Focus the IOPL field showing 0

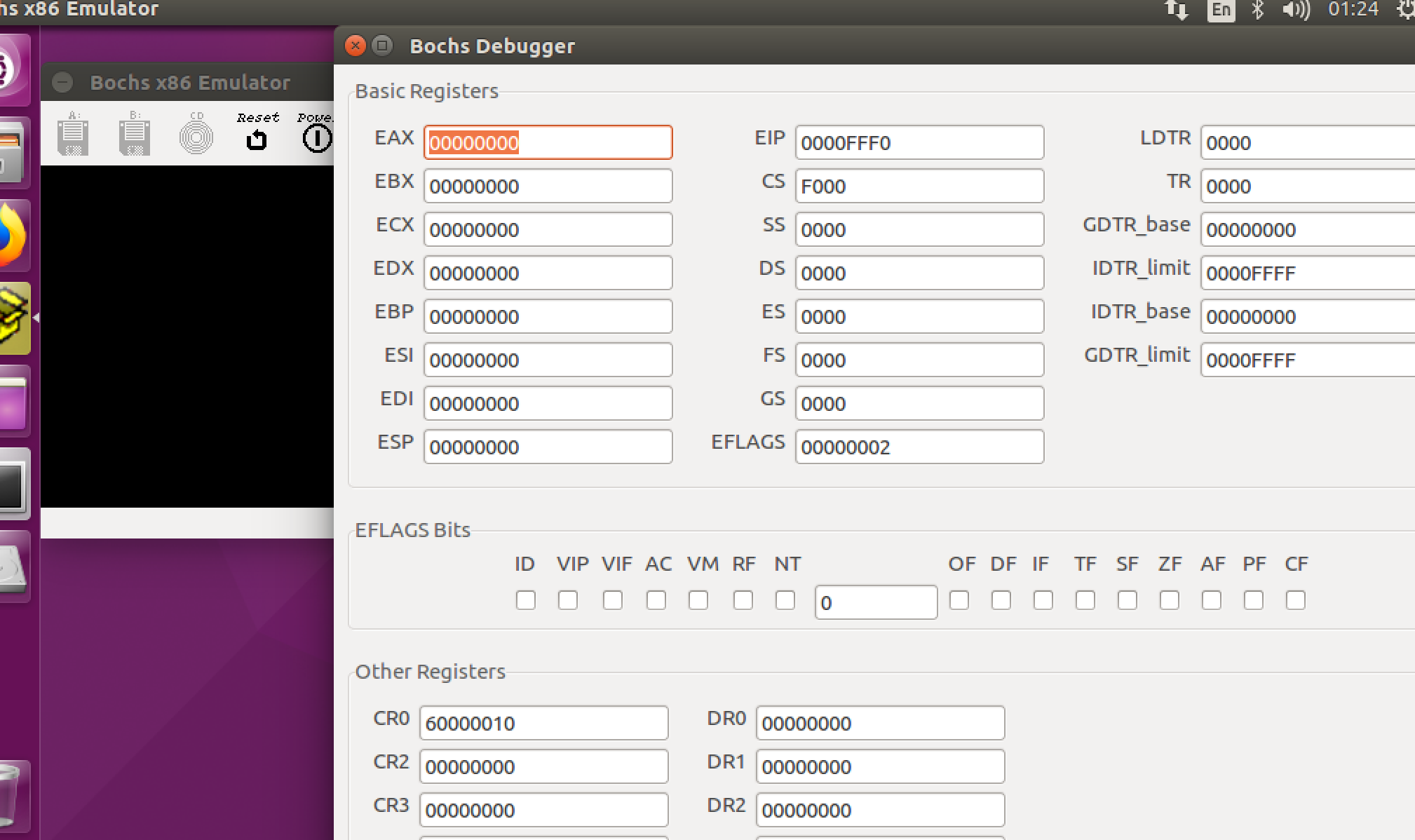tap(875, 603)
